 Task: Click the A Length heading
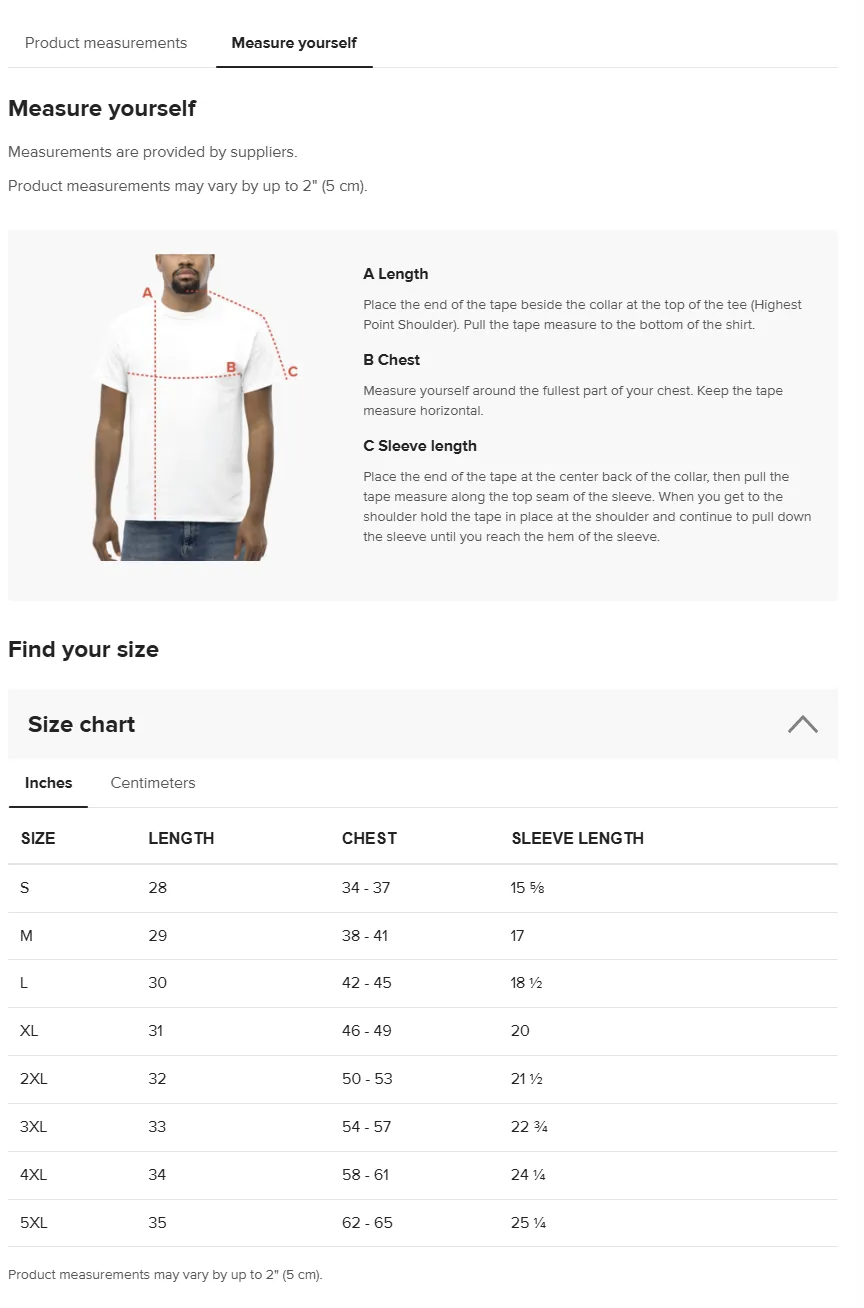tap(396, 274)
